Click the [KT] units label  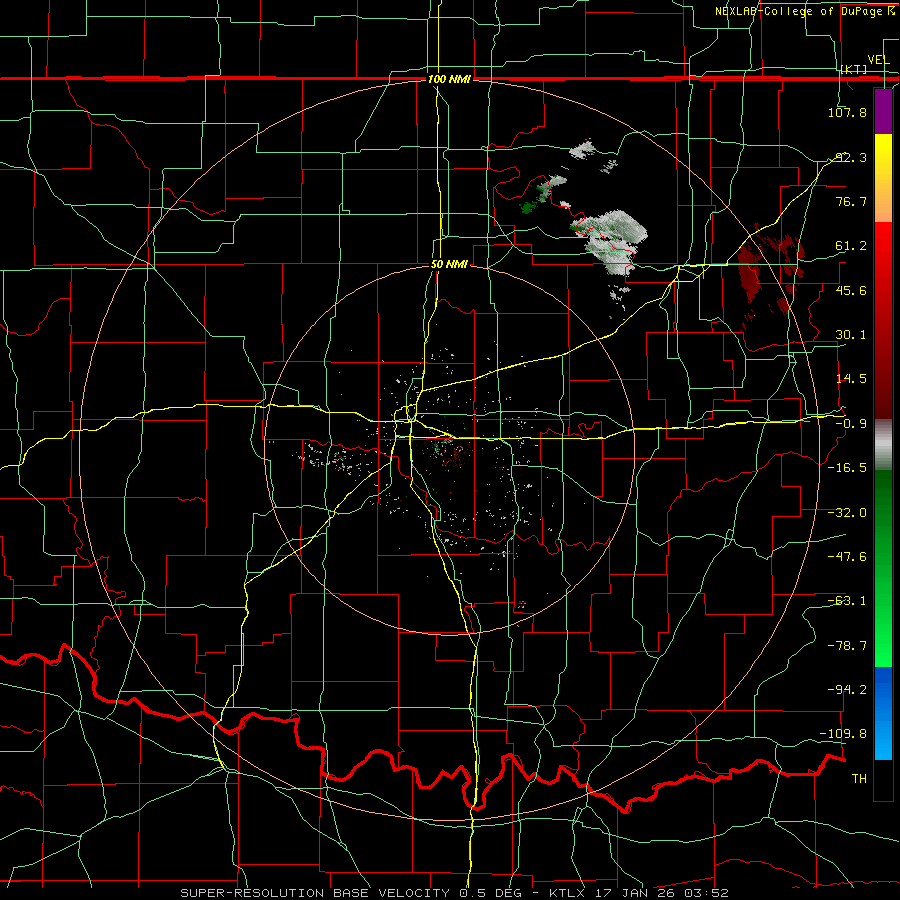[854, 69]
